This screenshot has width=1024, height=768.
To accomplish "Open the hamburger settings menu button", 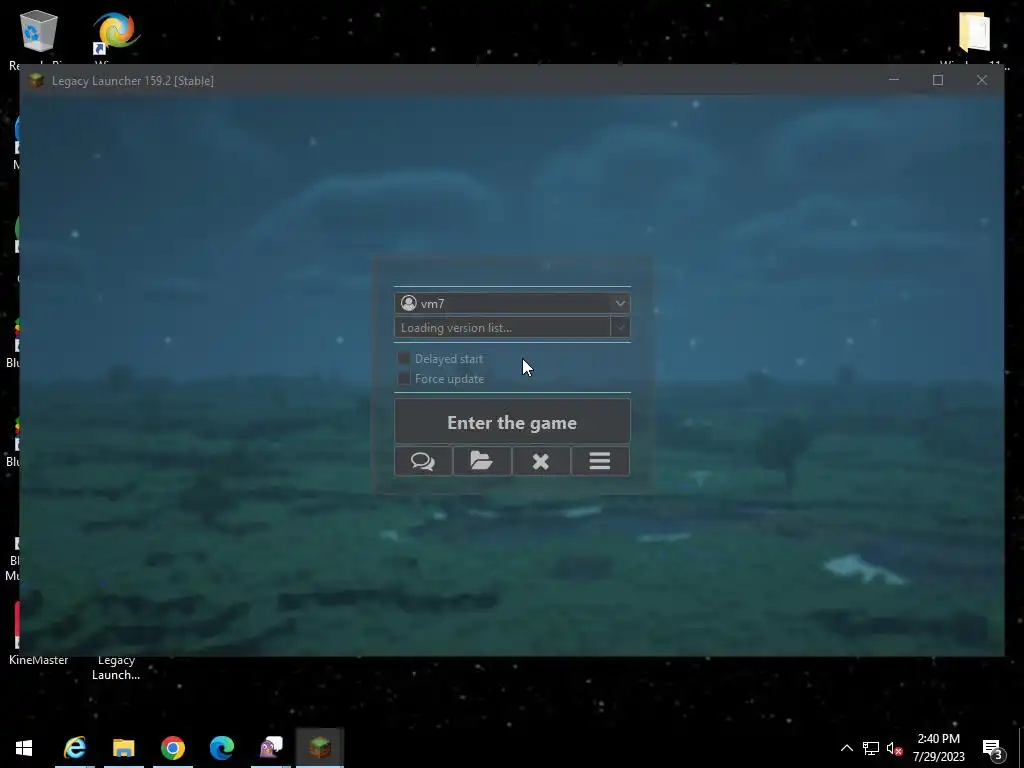I will pos(600,461).
